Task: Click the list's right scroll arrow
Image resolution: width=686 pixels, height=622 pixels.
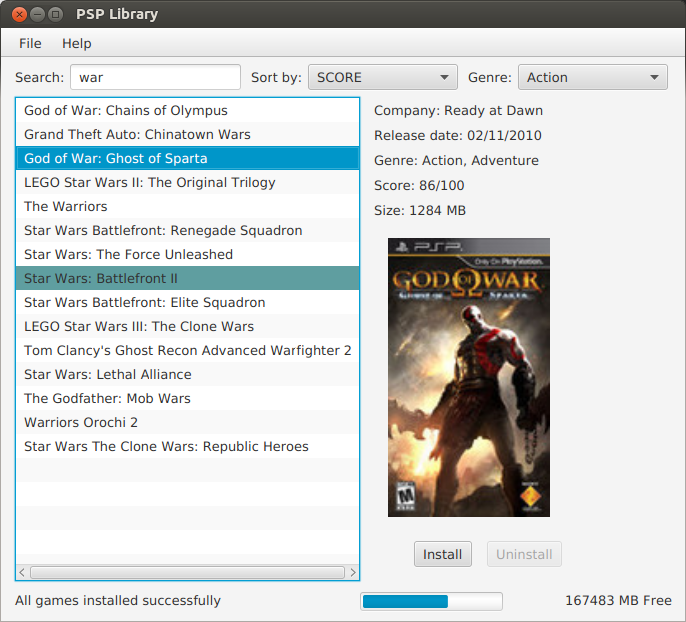Action: 353,572
